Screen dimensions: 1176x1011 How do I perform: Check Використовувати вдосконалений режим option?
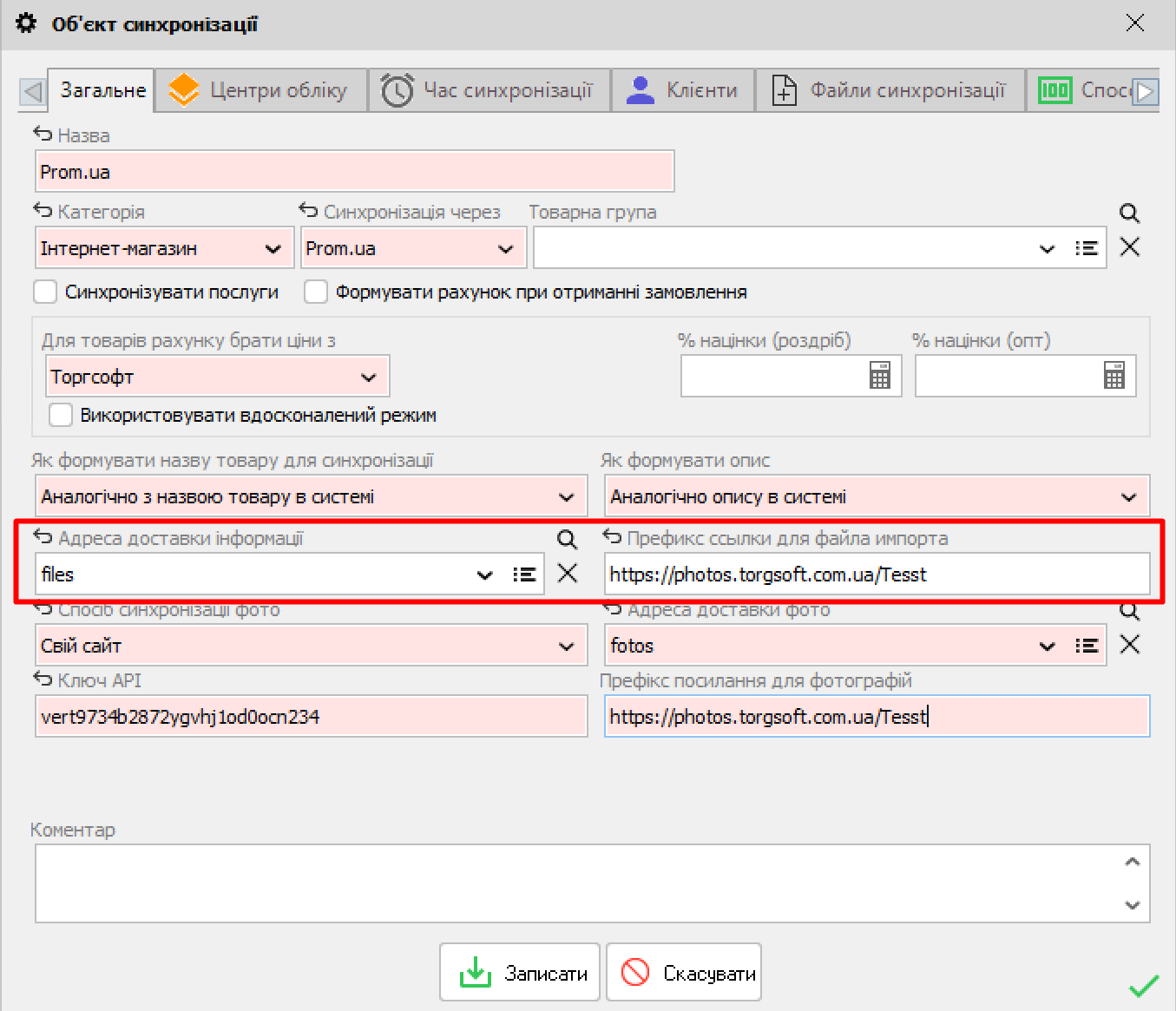61,415
